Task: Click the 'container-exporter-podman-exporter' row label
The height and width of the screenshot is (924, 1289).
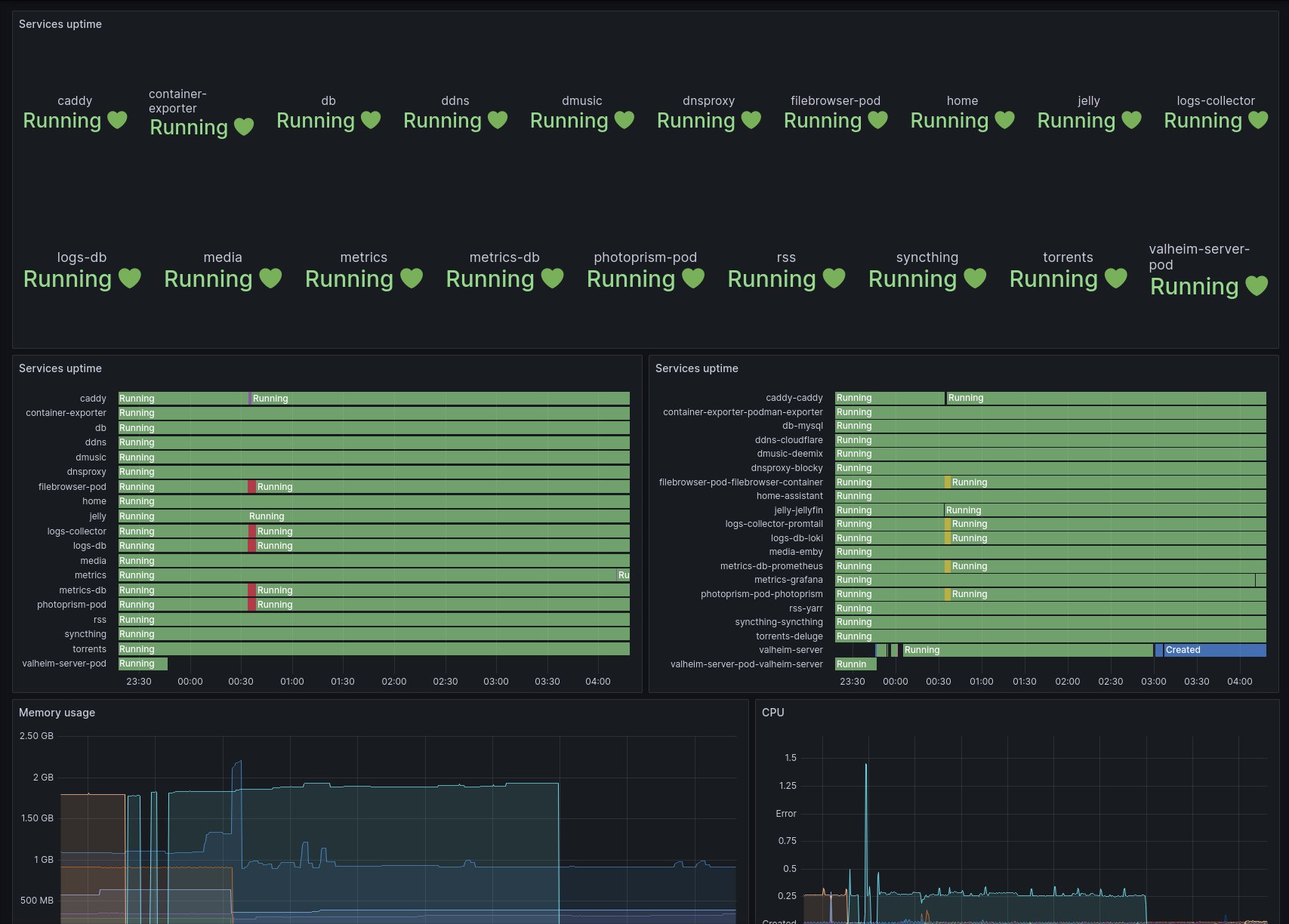Action: click(743, 412)
